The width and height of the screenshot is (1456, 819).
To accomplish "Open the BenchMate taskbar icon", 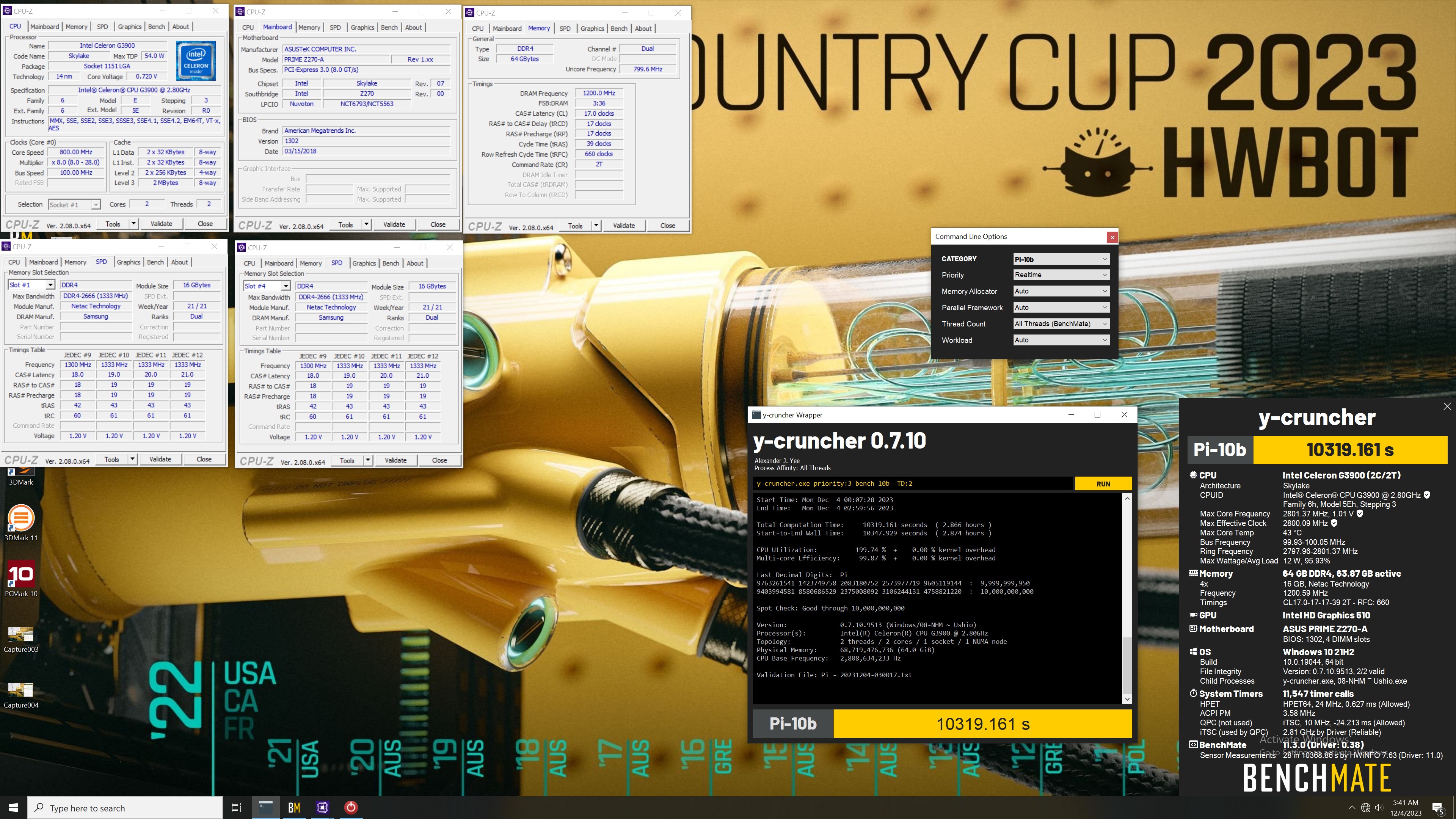I will (x=294, y=808).
